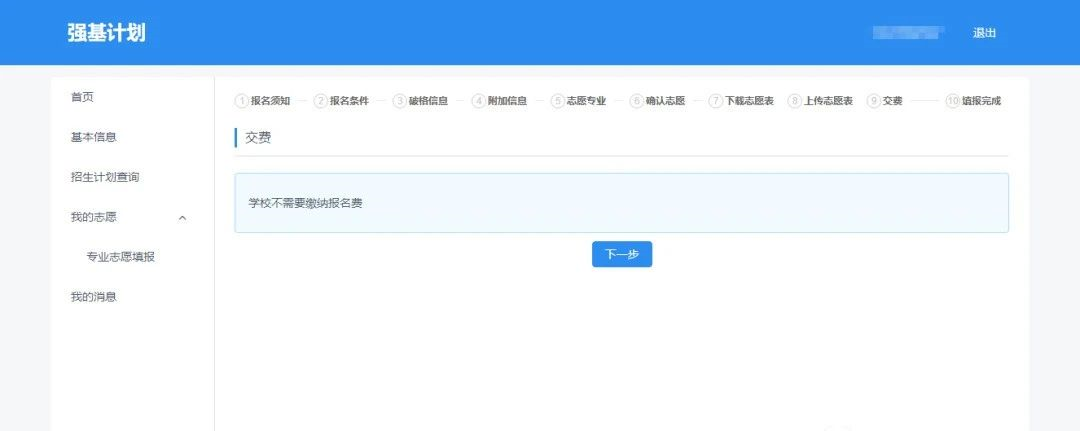Viewport: 1080px width, 431px height.
Task: Select 我的志愿 sidebar menu
Action: pyautogui.click(x=93, y=217)
